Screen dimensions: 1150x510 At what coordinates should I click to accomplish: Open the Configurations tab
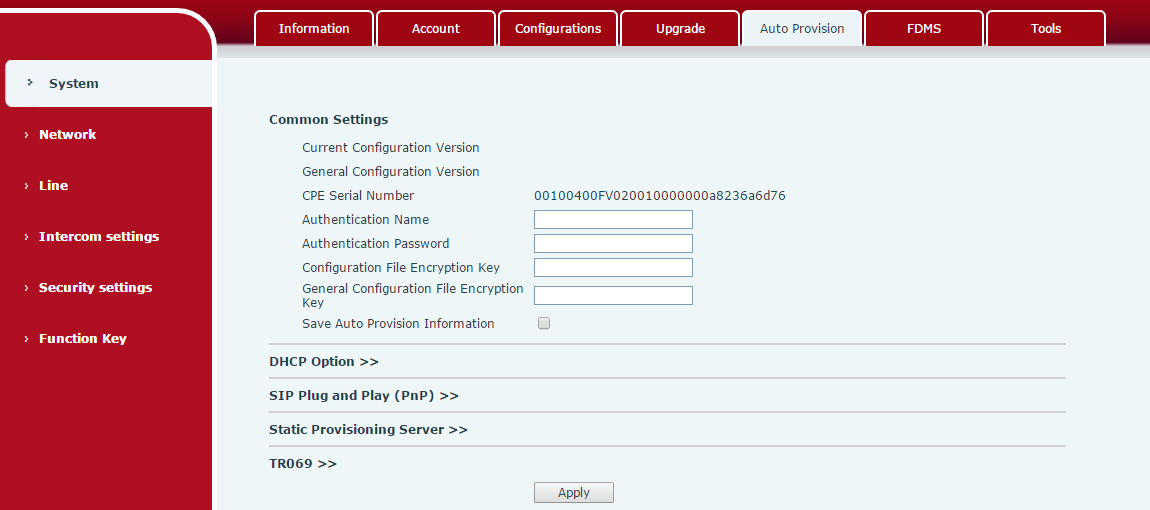tap(558, 28)
